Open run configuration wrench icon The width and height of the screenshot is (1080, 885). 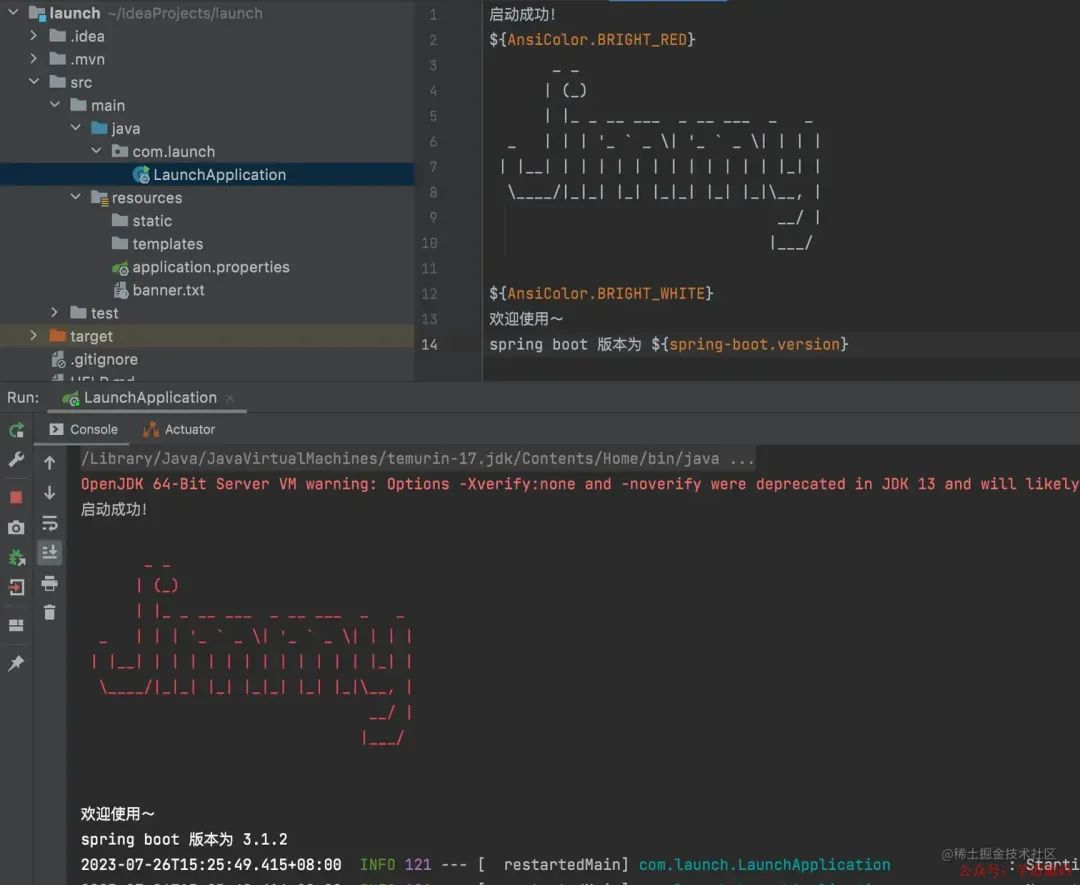[x=17, y=459]
